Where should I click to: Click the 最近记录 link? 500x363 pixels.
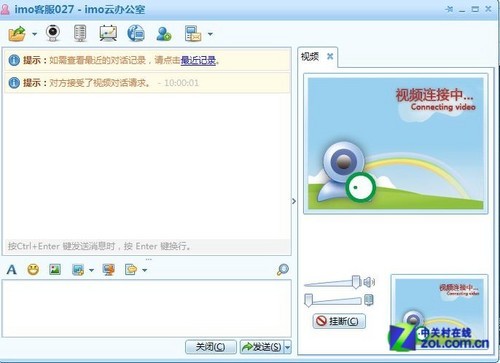[x=198, y=60]
